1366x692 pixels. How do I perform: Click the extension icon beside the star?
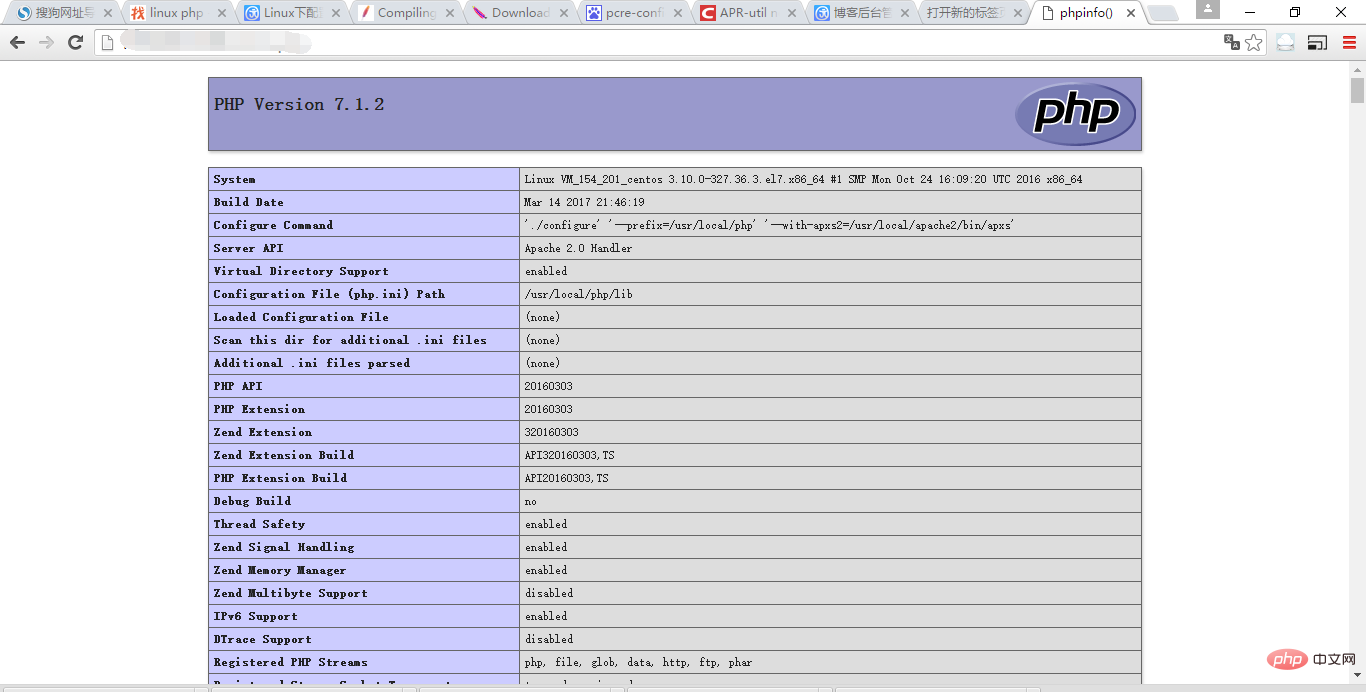[1286, 42]
